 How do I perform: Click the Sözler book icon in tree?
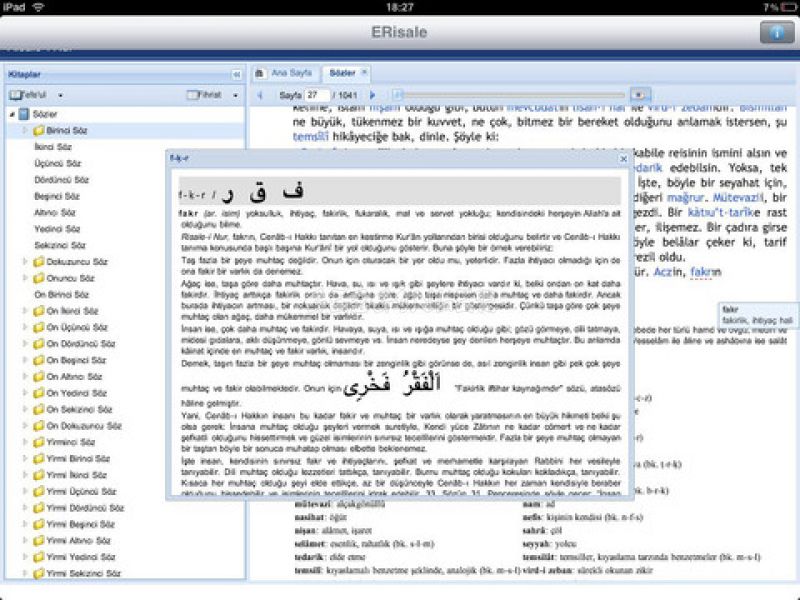[x=24, y=114]
